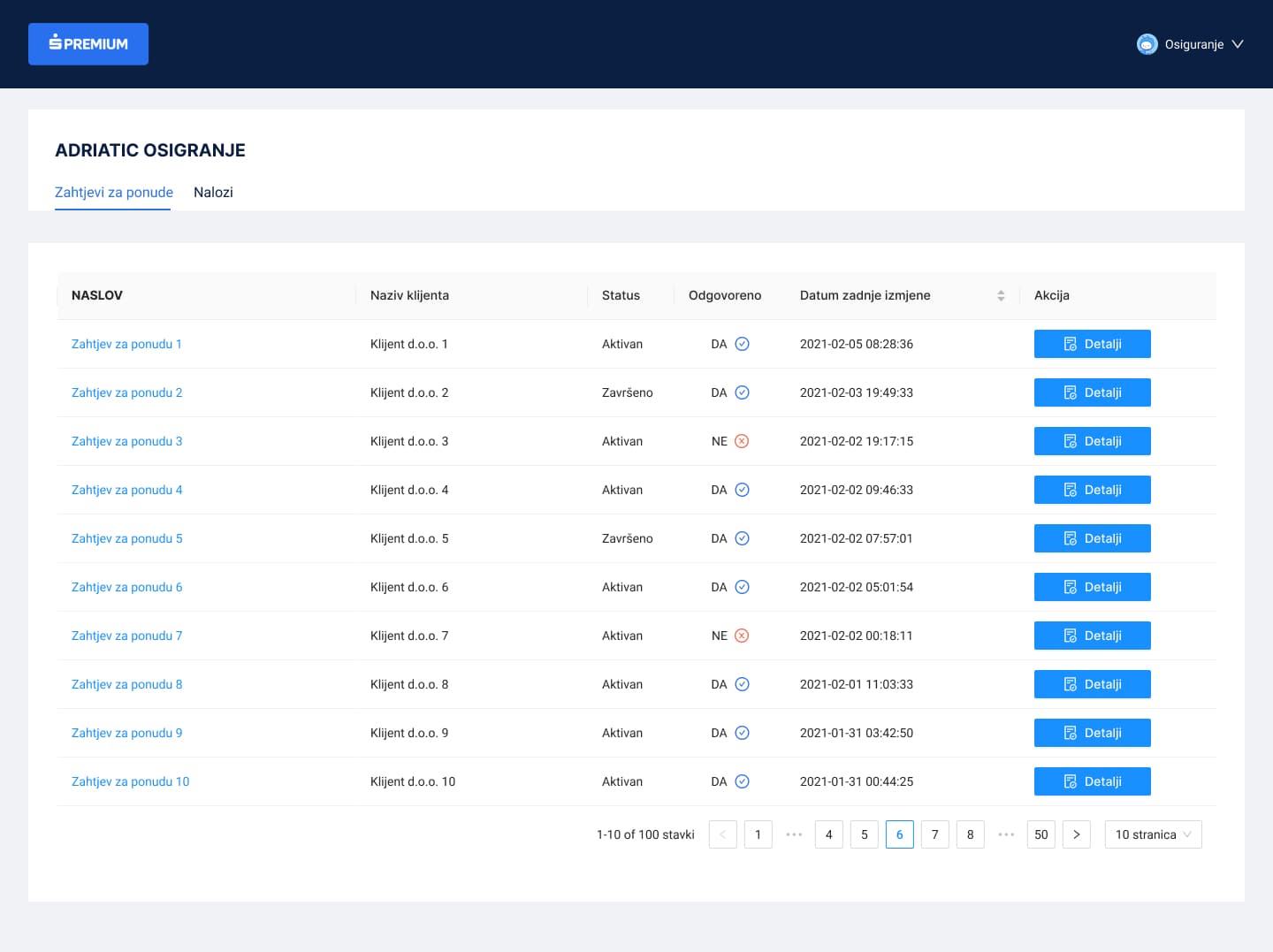1273x952 pixels.
Task: Click the PREMIUM logo button
Action: pyautogui.click(x=88, y=44)
